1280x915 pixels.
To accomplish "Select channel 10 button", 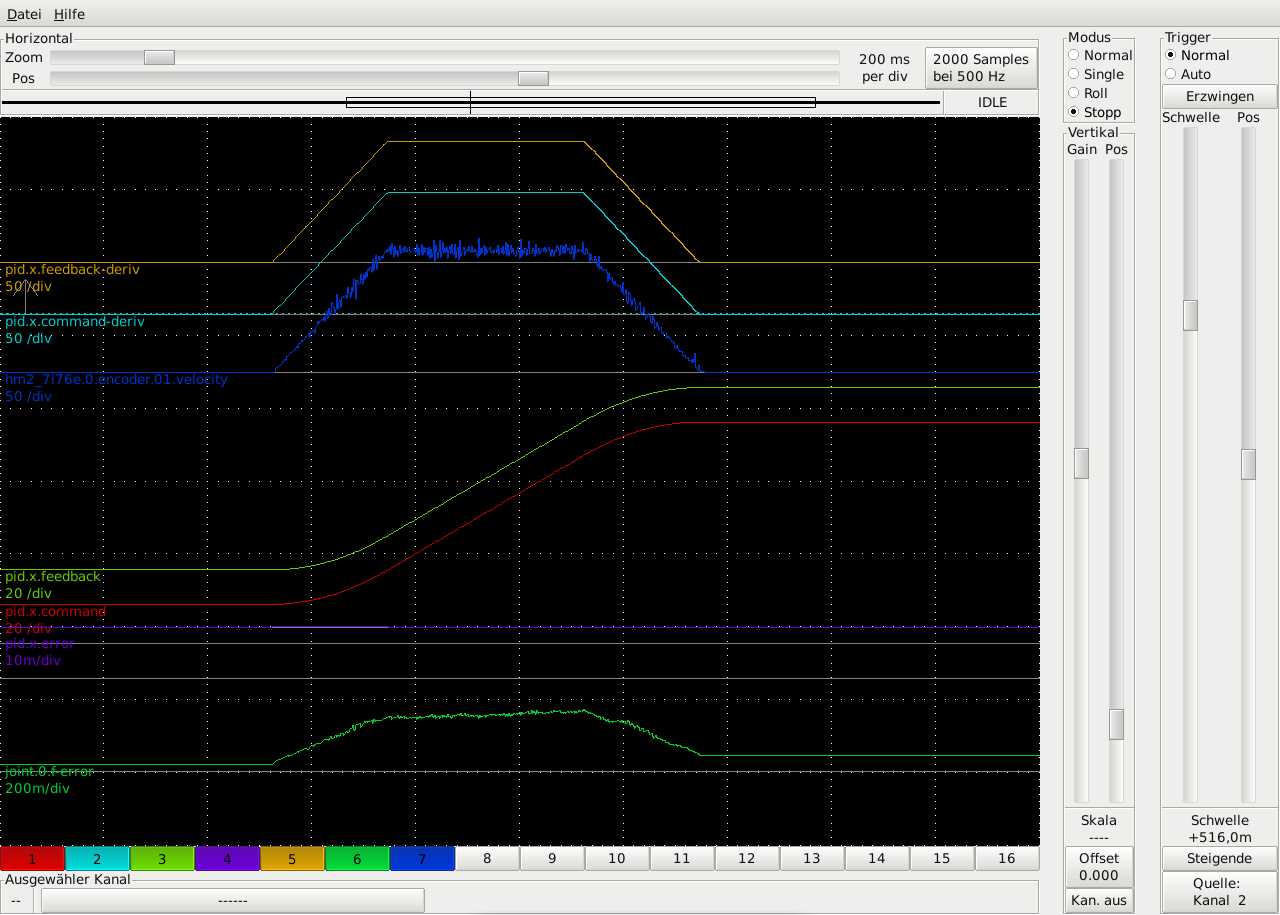I will click(x=617, y=858).
